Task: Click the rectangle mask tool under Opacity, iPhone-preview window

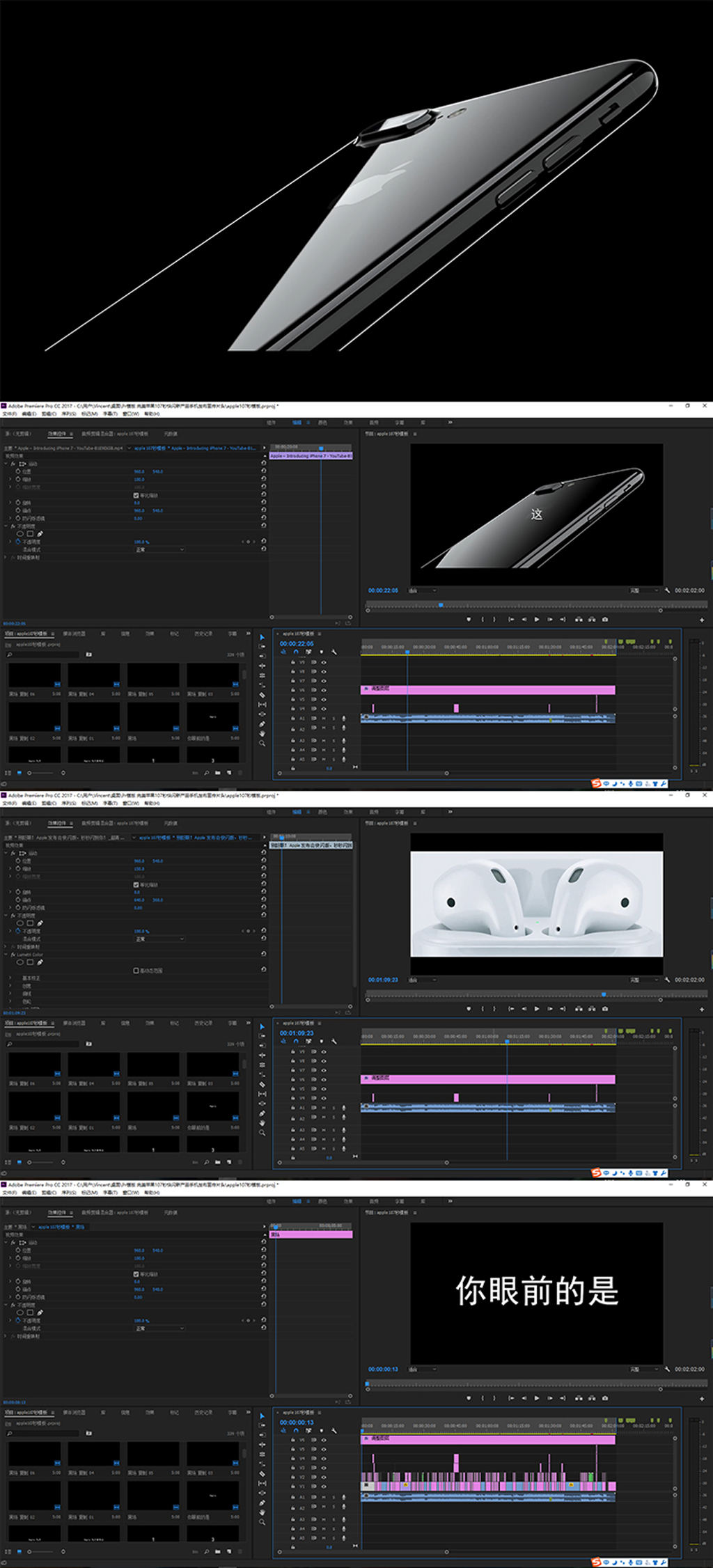Action: point(30,534)
